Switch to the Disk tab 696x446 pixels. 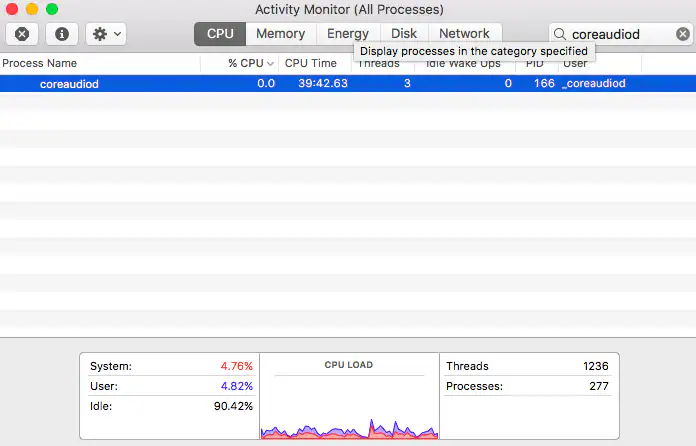tap(404, 34)
